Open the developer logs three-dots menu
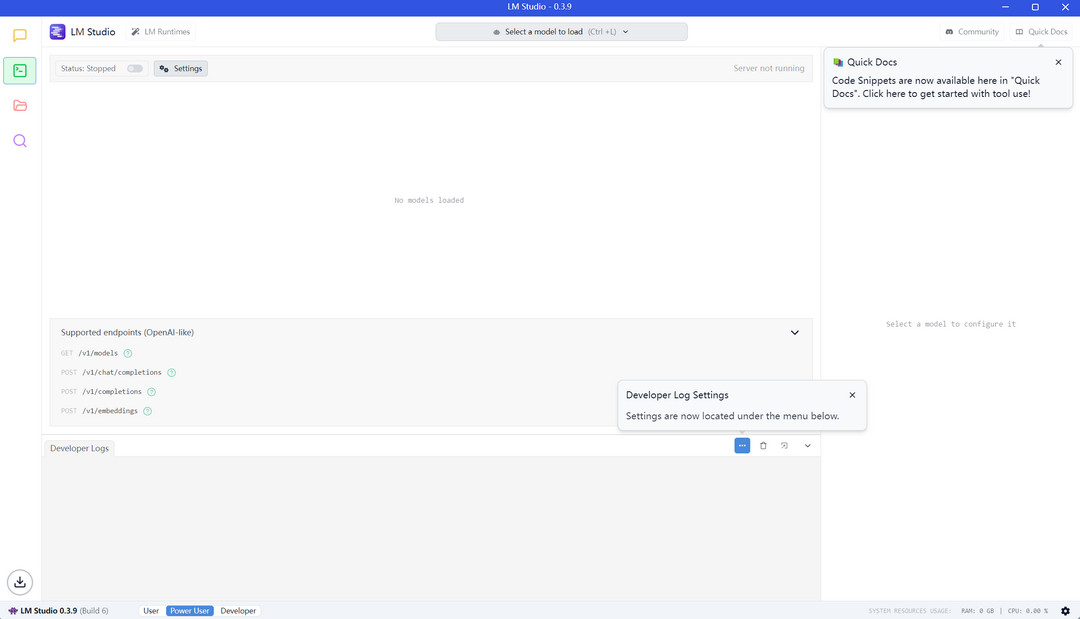The width and height of the screenshot is (1080, 619). (x=742, y=446)
